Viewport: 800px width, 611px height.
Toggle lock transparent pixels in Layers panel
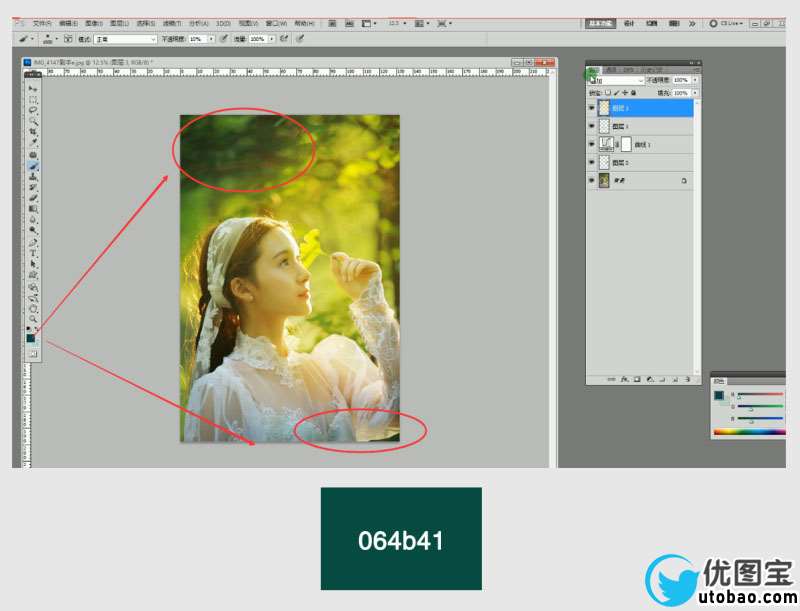(x=608, y=93)
